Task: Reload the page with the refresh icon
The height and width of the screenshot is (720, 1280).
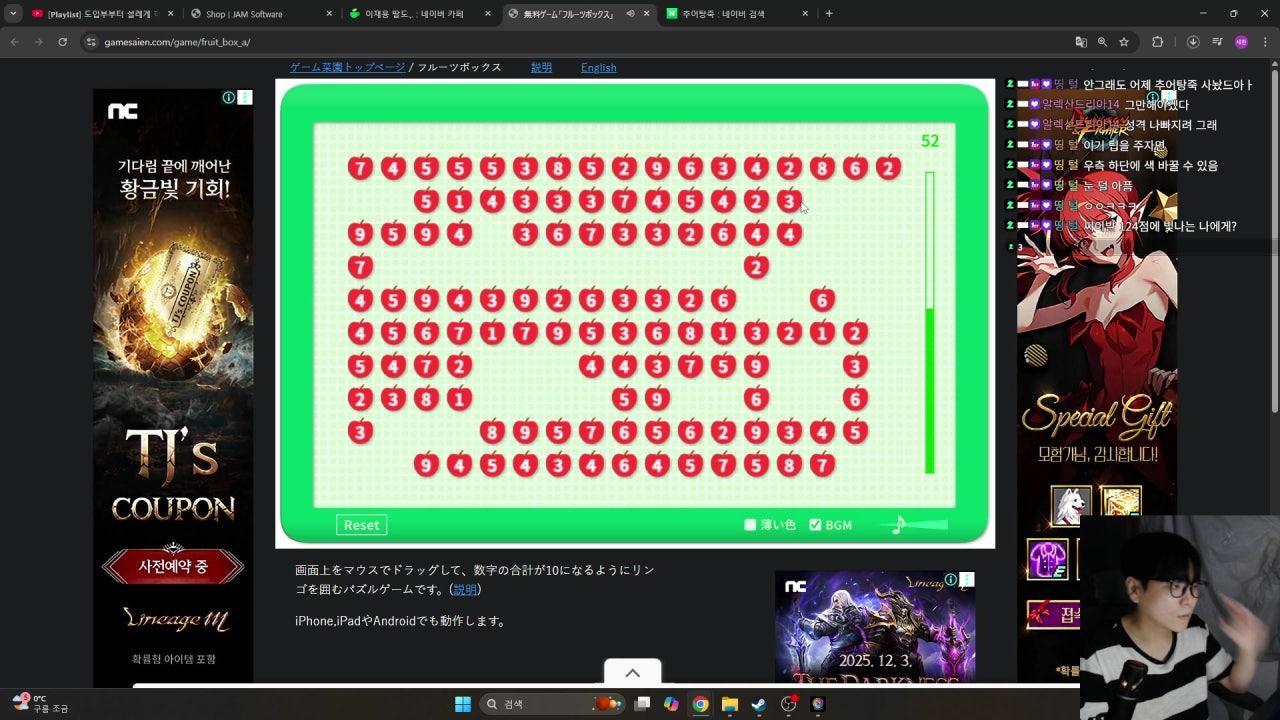Action: click(x=63, y=42)
